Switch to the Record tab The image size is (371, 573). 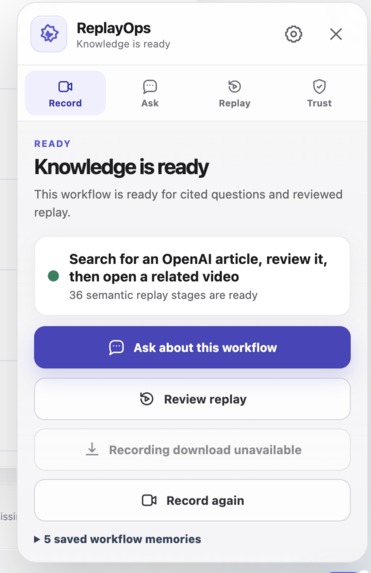(65, 93)
